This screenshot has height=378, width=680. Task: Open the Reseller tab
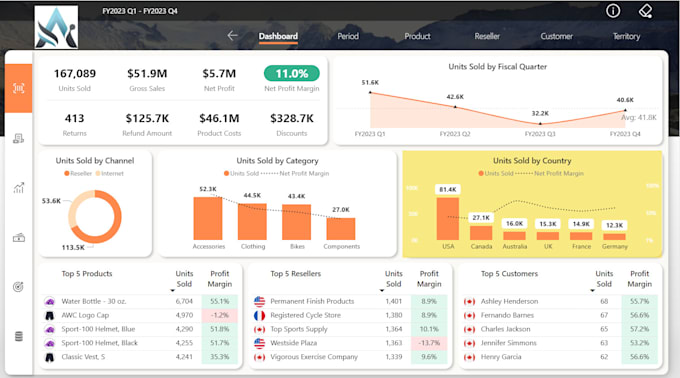coord(487,36)
